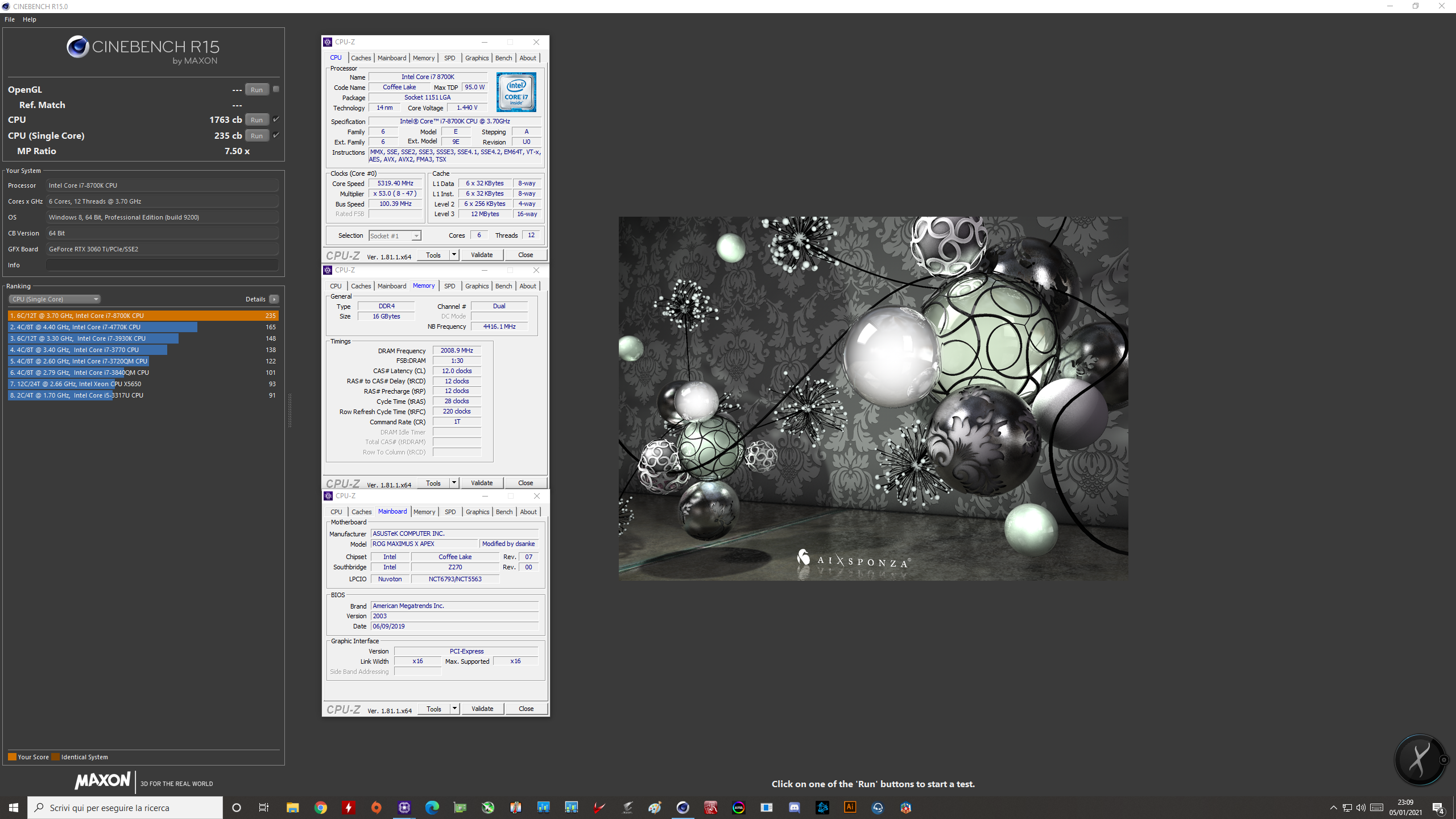
Task: Click the taskbar search field
Action: tap(125, 808)
